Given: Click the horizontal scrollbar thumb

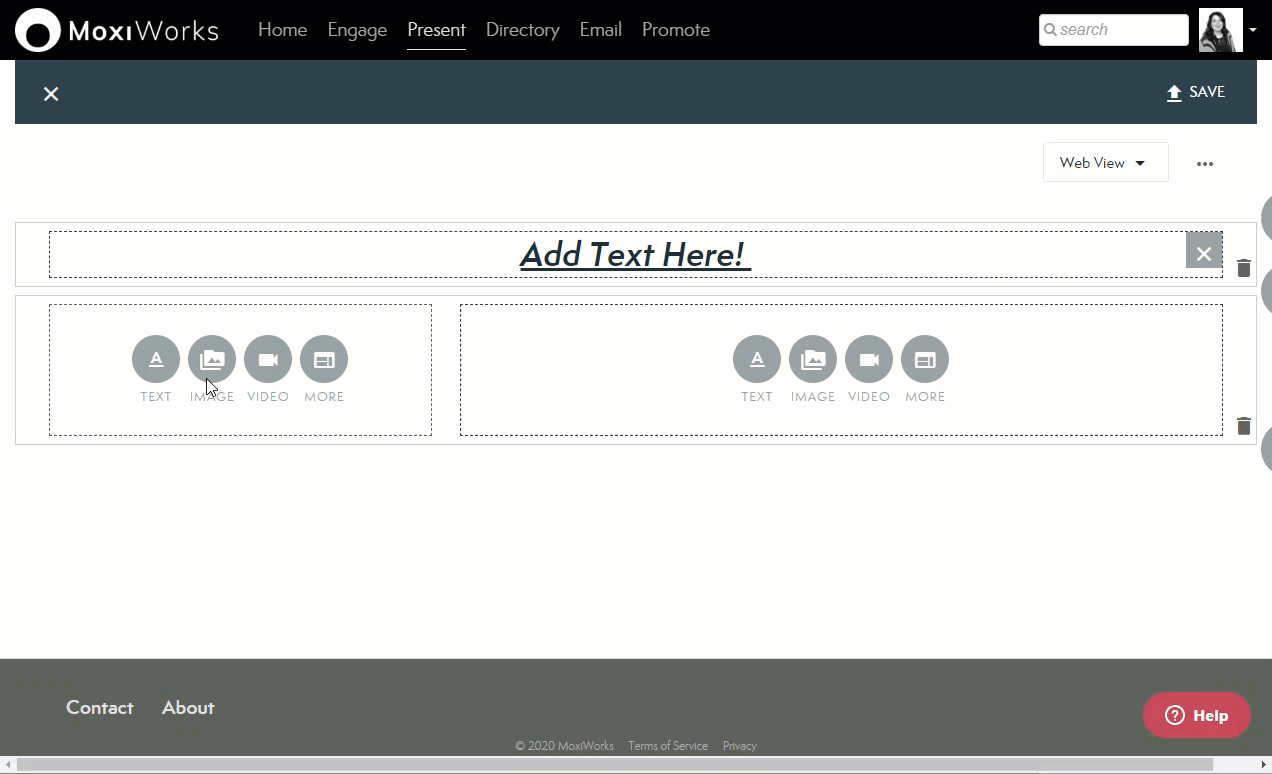Looking at the screenshot, I should 615,765.
